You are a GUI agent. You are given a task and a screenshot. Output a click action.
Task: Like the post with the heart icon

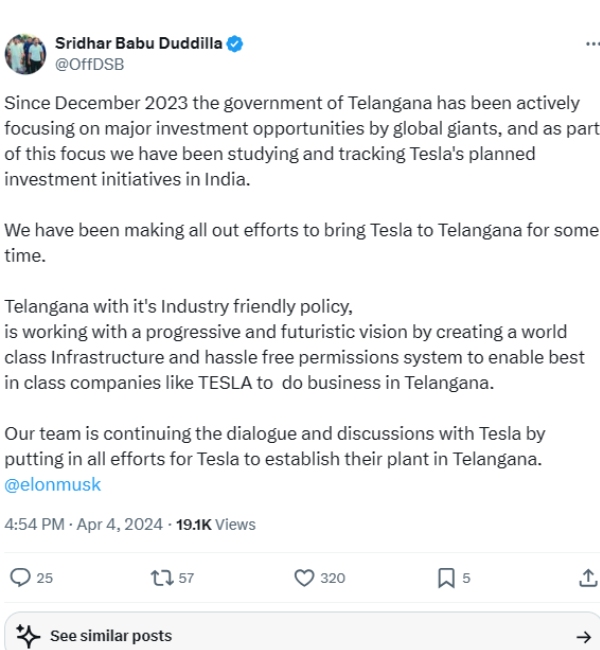pyautogui.click(x=305, y=577)
